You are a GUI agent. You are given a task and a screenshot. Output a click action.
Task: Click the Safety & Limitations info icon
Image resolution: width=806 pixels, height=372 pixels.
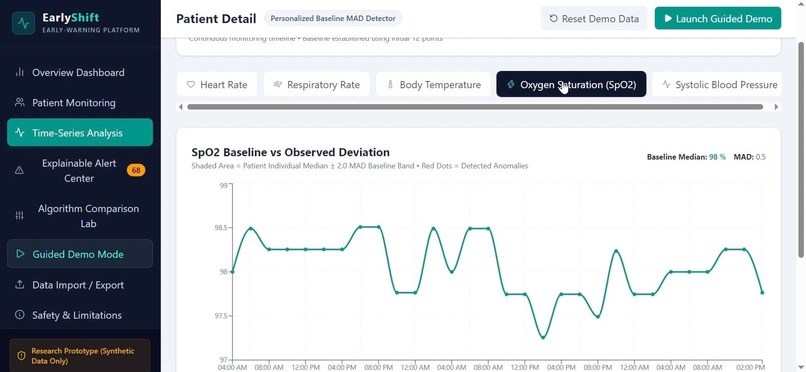[20, 314]
